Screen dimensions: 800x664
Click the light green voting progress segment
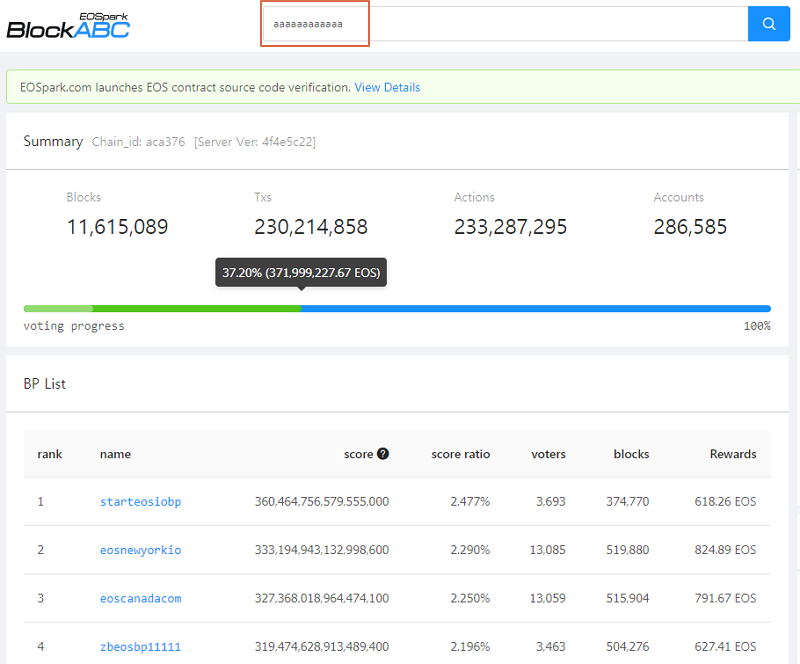[x=58, y=309]
